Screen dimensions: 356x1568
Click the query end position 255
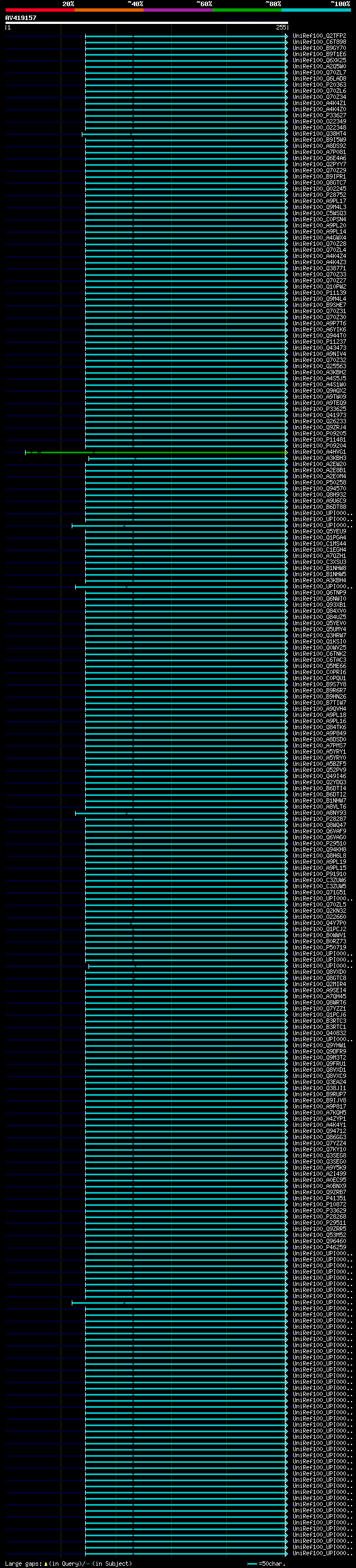[x=280, y=27]
